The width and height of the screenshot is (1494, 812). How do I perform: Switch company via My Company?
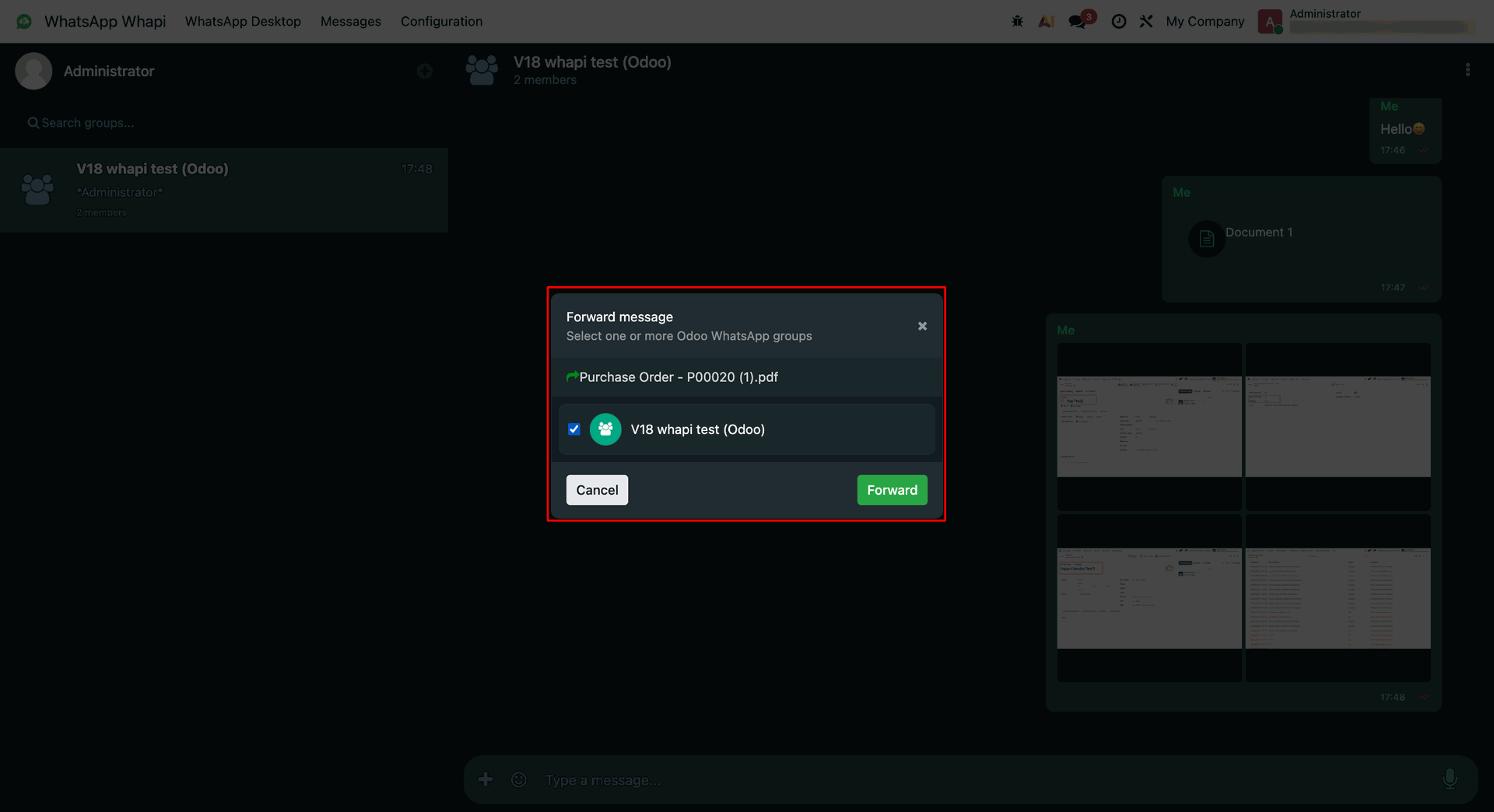click(1205, 21)
